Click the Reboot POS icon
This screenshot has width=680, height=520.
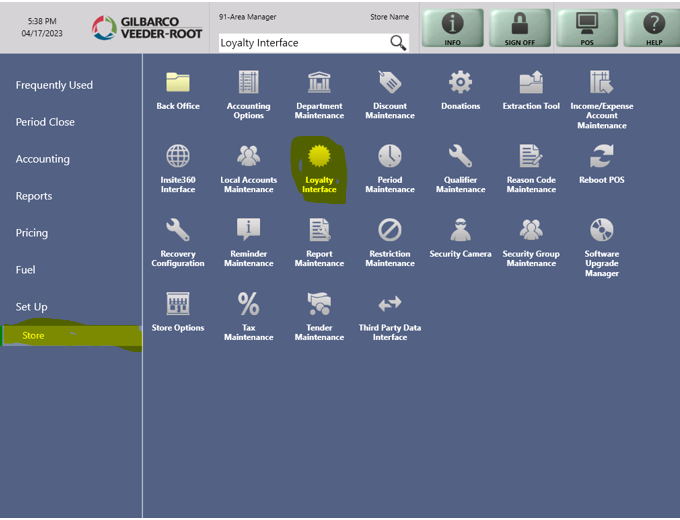[x=602, y=158]
